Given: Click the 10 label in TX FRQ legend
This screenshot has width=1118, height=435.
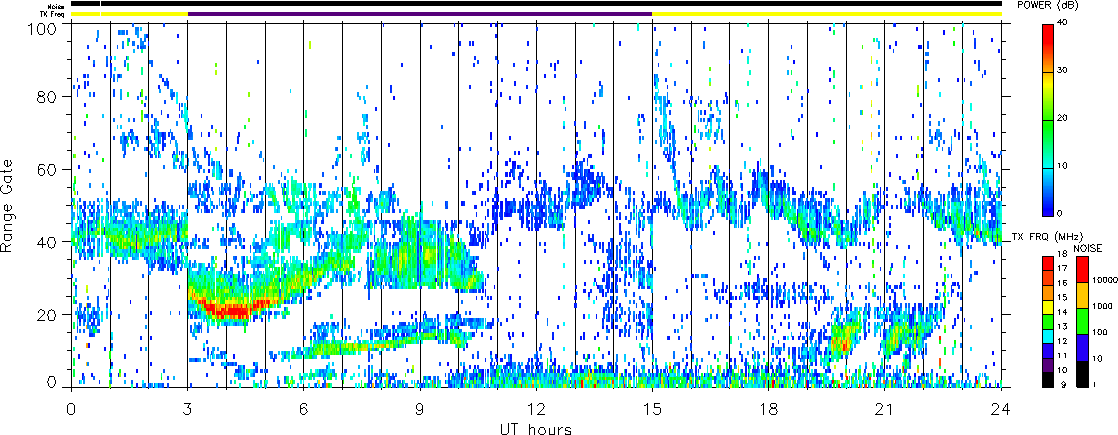Looking at the screenshot, I should (x=1062, y=370).
